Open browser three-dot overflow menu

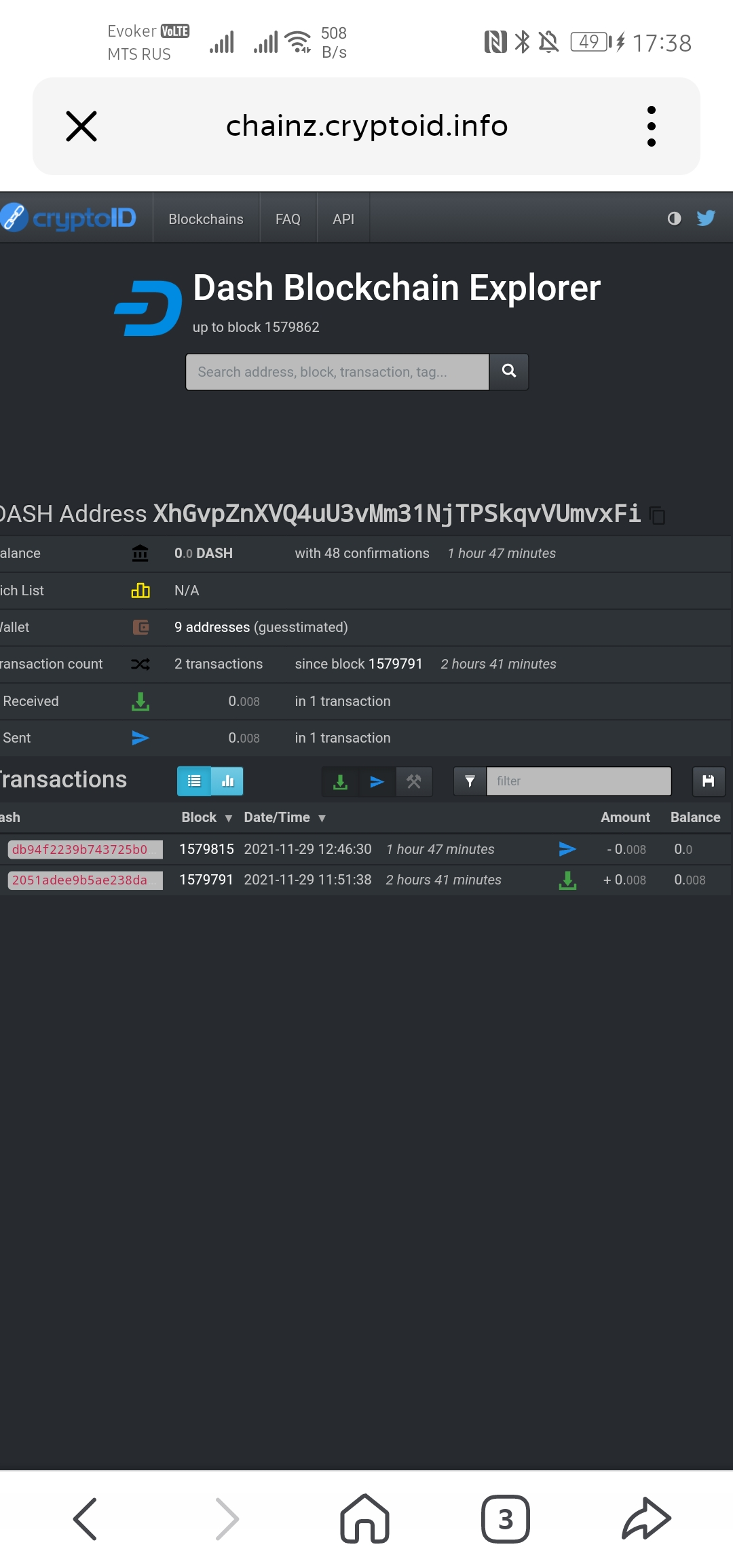pos(652,126)
